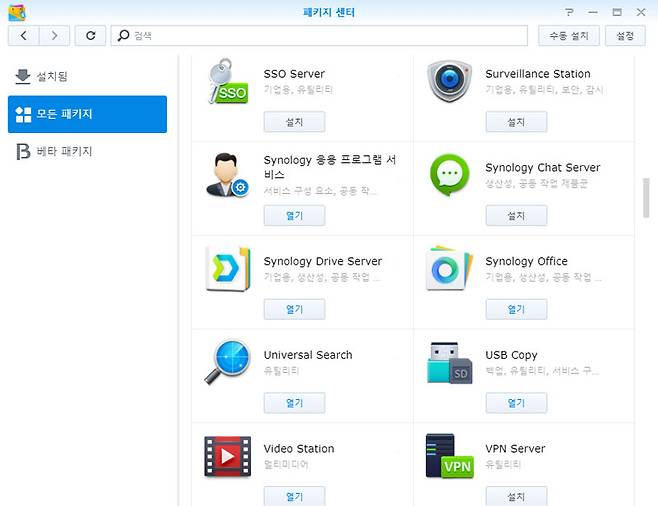Refresh the package list

(x=90, y=36)
